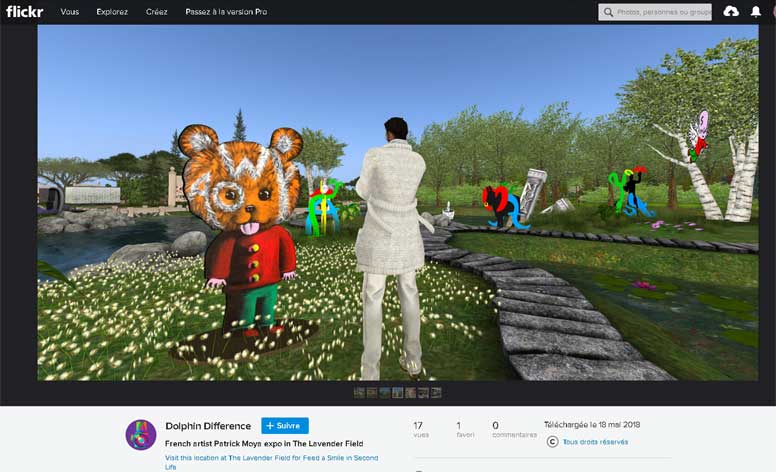Select the last thumbnail in the filmstrip
The height and width of the screenshot is (472, 776).
pyautogui.click(x=436, y=393)
